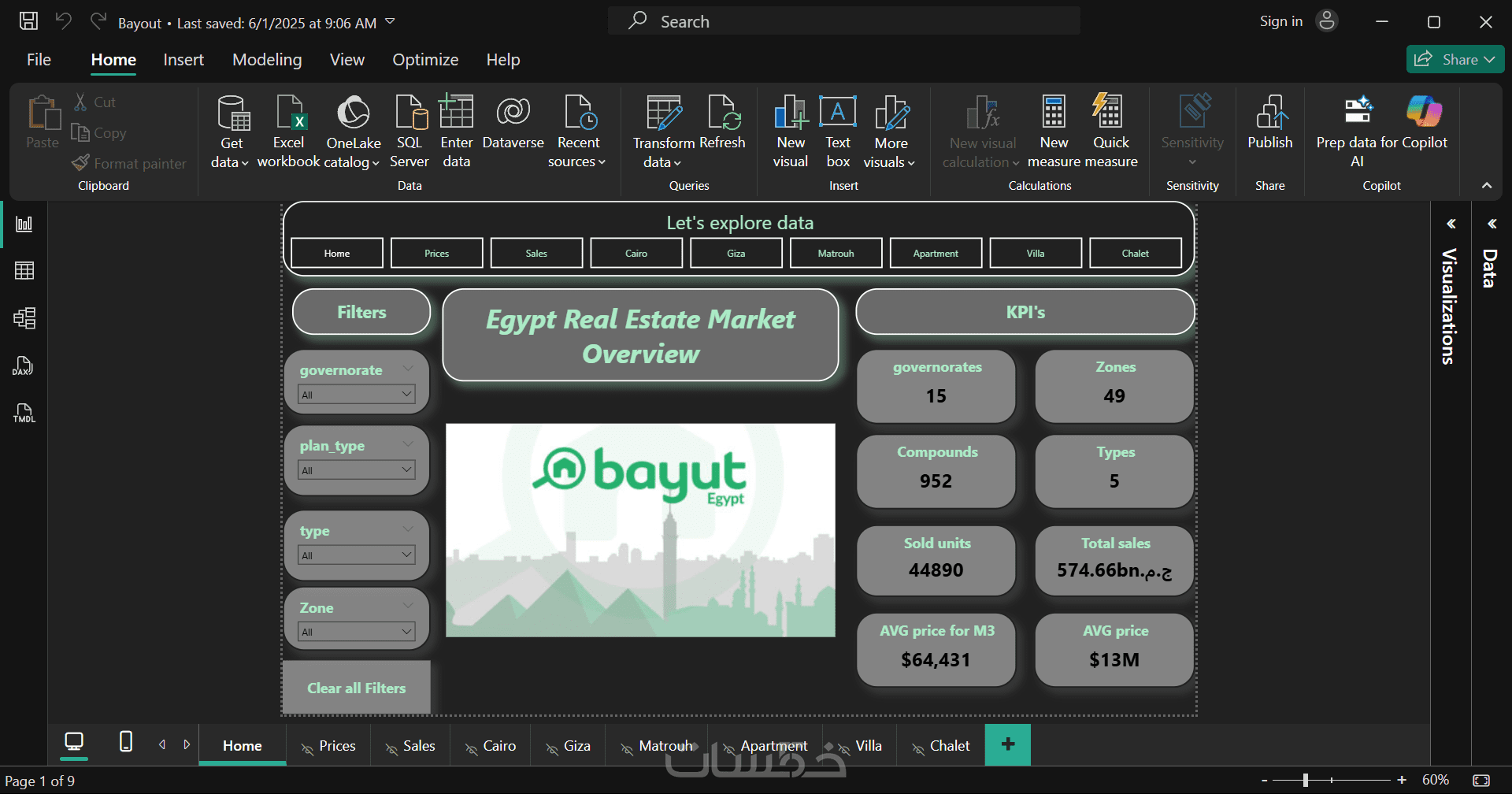The width and height of the screenshot is (1512, 794).
Task: Select the Prices page tab
Action: coord(328,746)
